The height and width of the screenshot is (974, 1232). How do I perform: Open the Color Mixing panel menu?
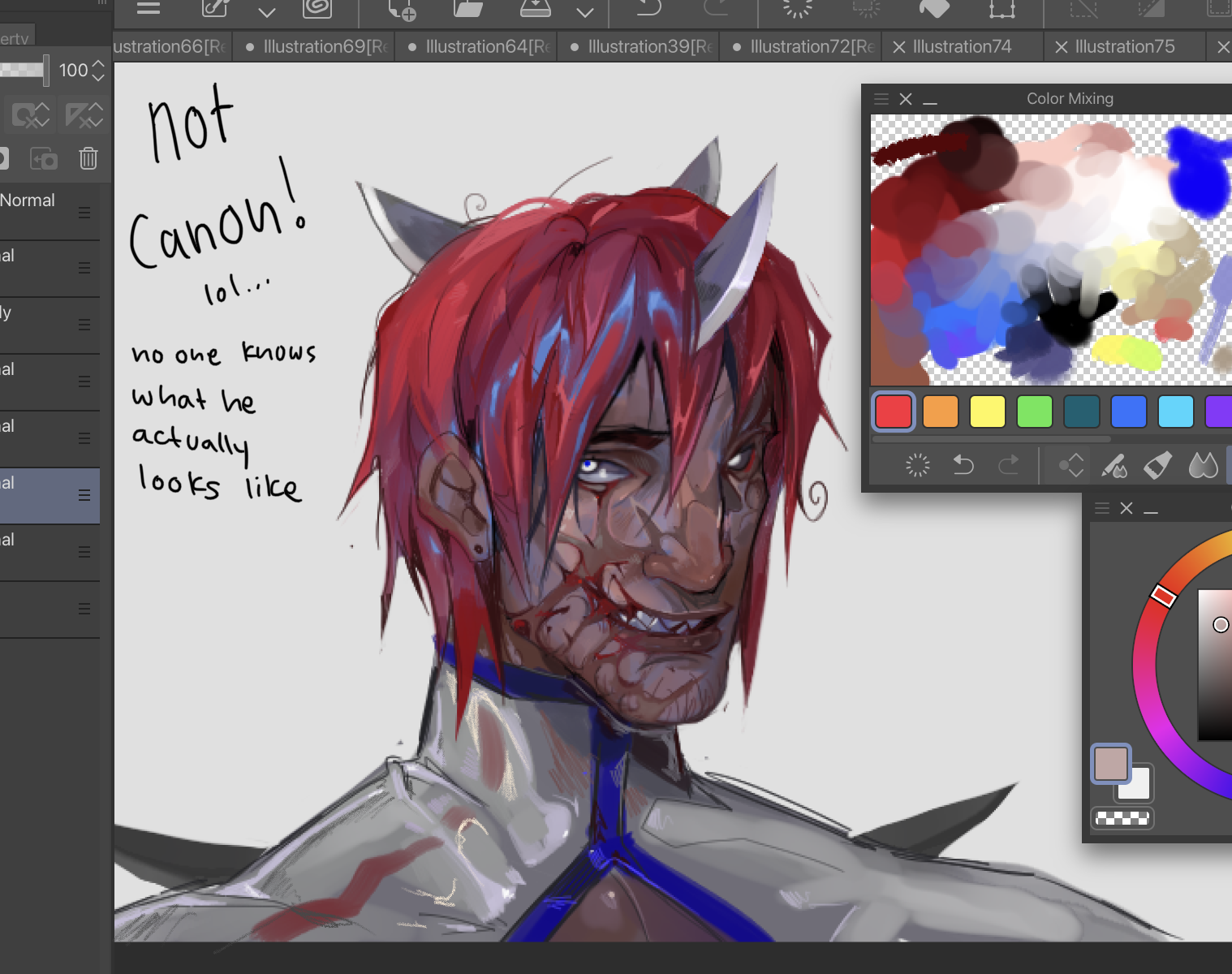tap(881, 99)
